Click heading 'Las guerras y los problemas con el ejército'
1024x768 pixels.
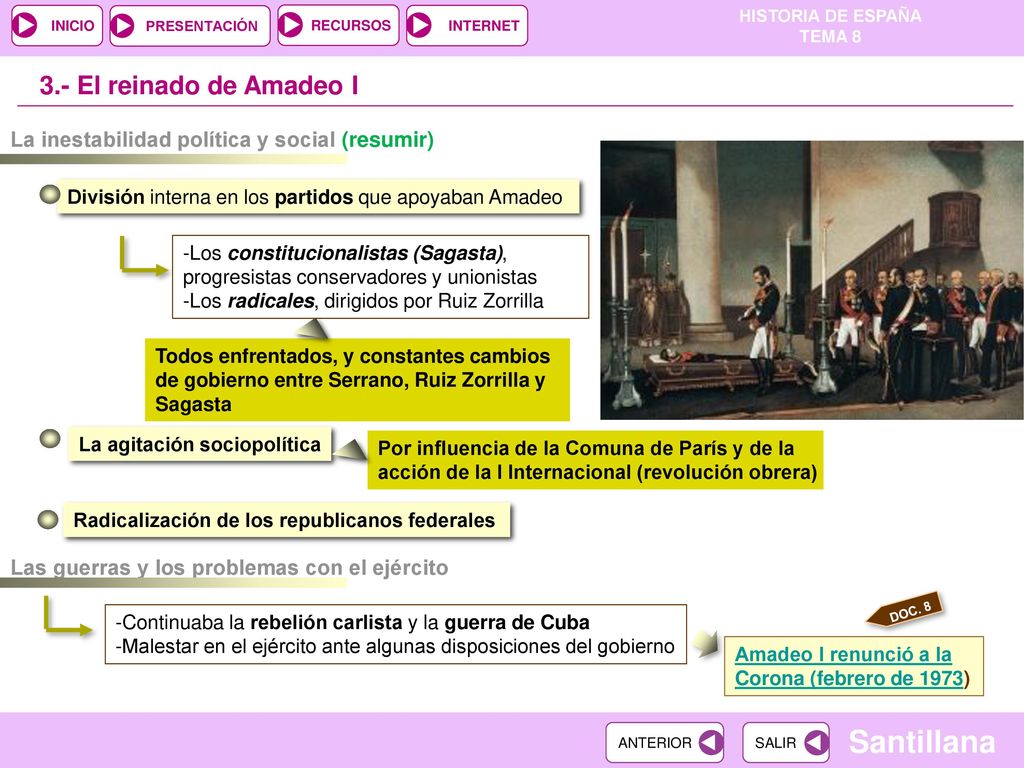pos(229,568)
